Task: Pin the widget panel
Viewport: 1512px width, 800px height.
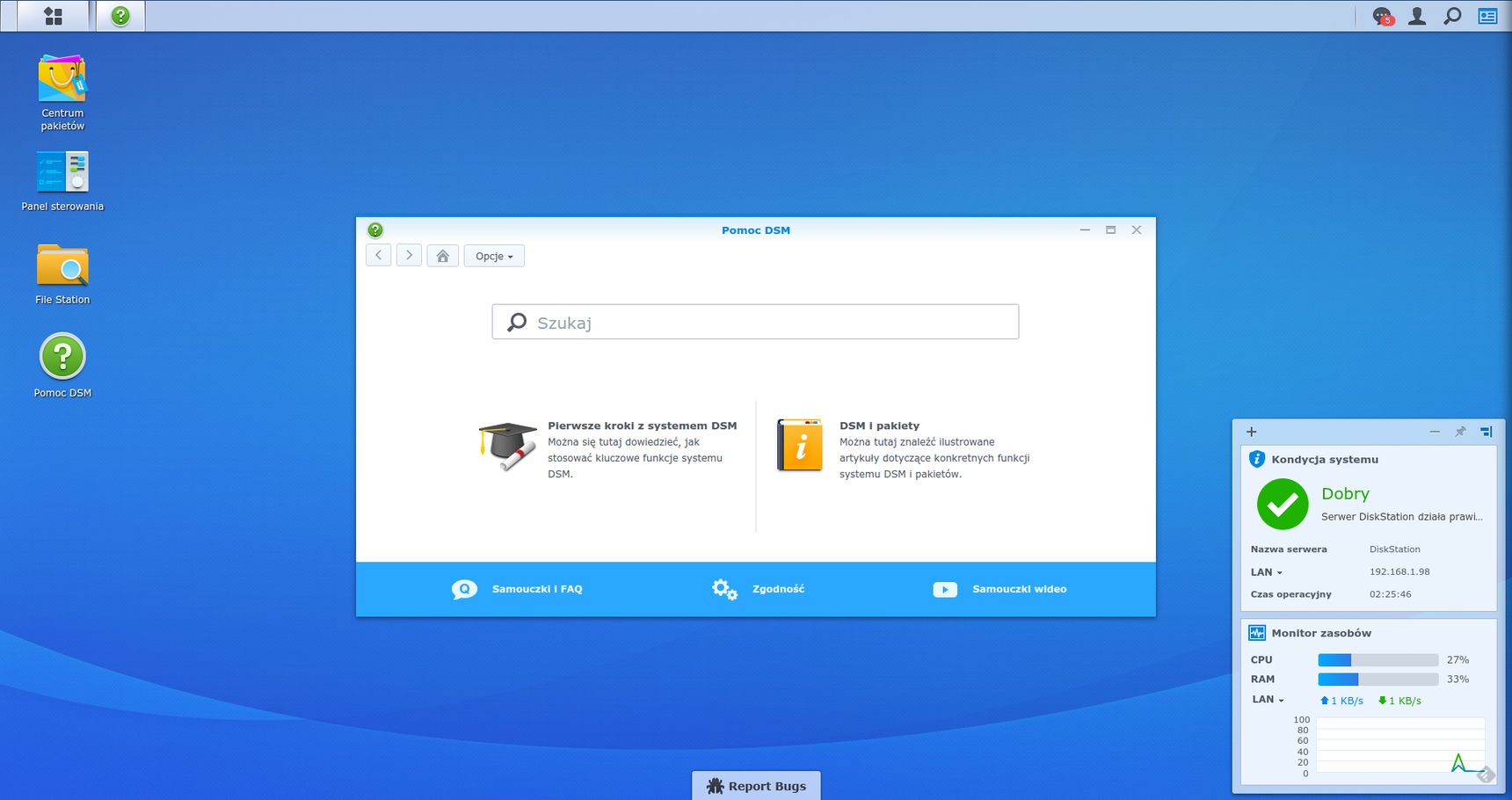Action: 1460,432
